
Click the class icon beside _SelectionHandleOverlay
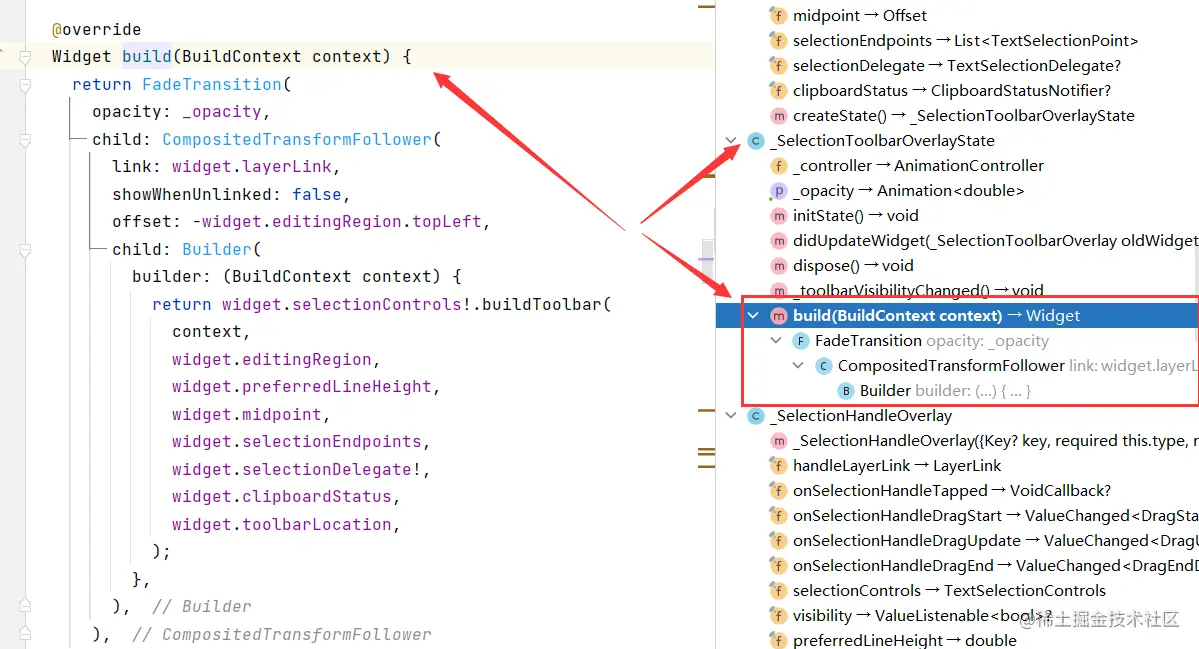pos(755,415)
